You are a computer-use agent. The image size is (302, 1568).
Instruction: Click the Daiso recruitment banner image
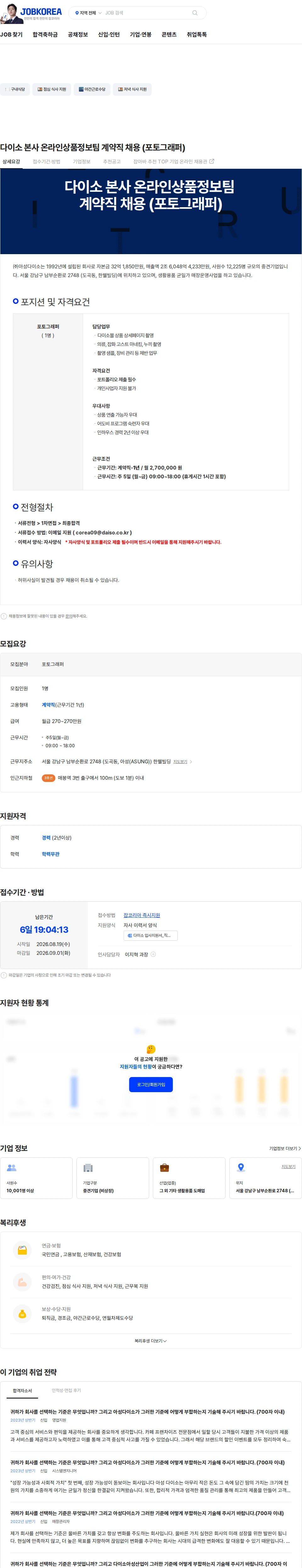pos(151,211)
